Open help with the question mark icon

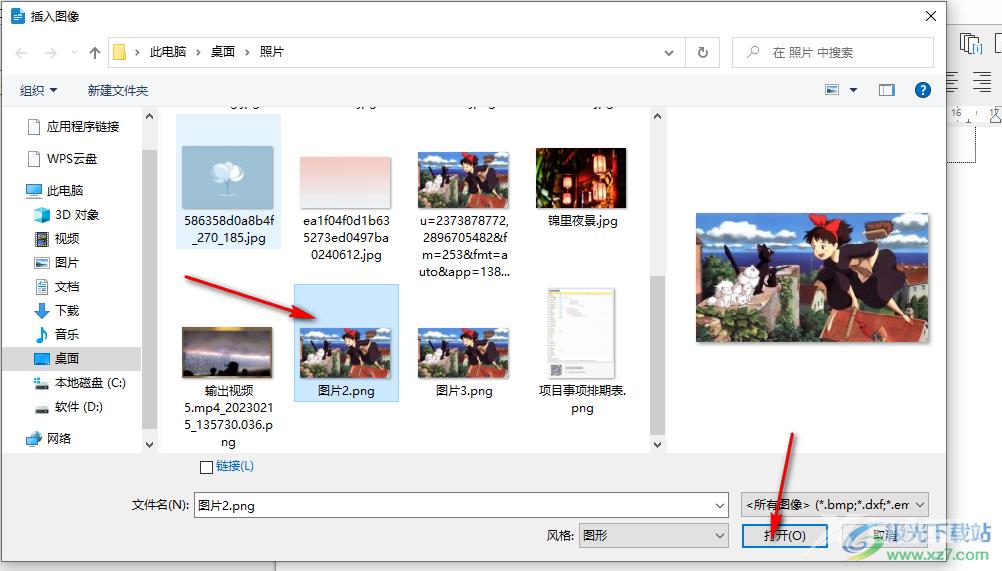pyautogui.click(x=922, y=90)
